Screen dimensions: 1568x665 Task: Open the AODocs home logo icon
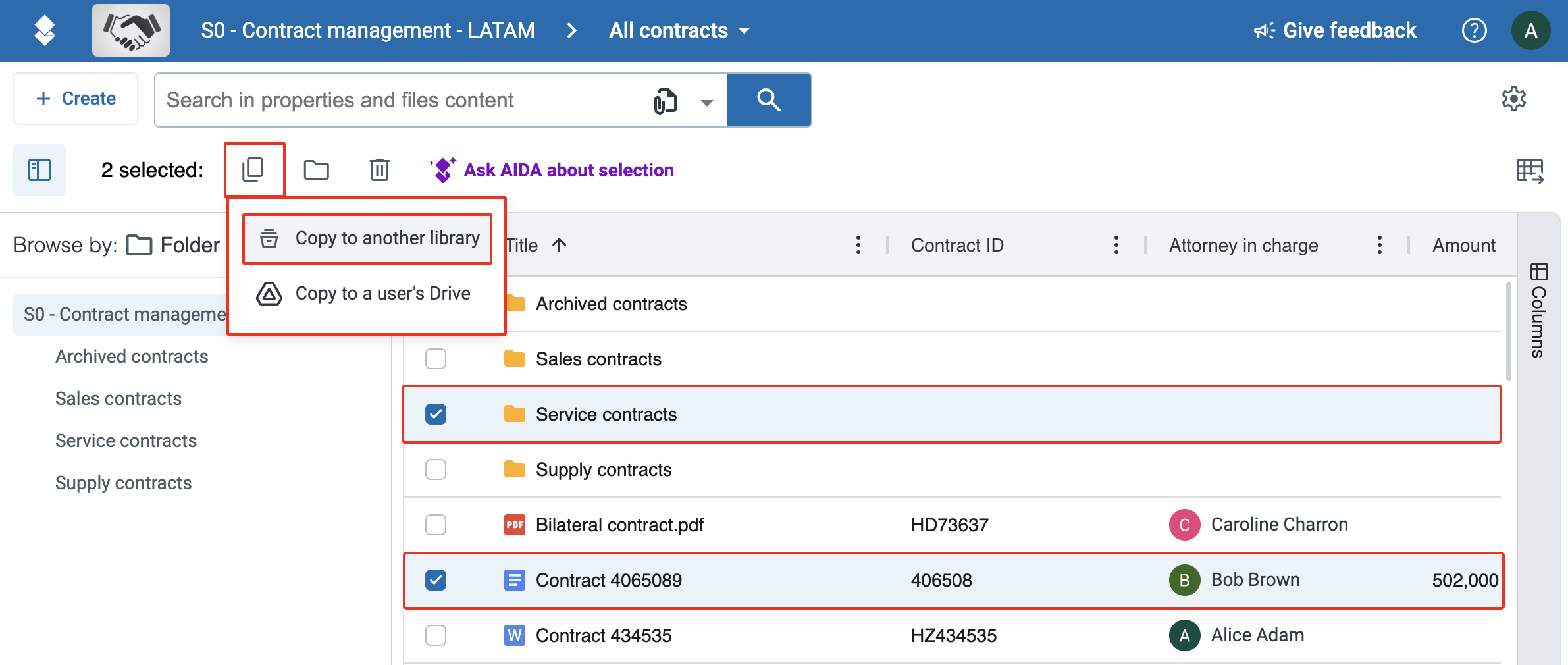coord(44,30)
